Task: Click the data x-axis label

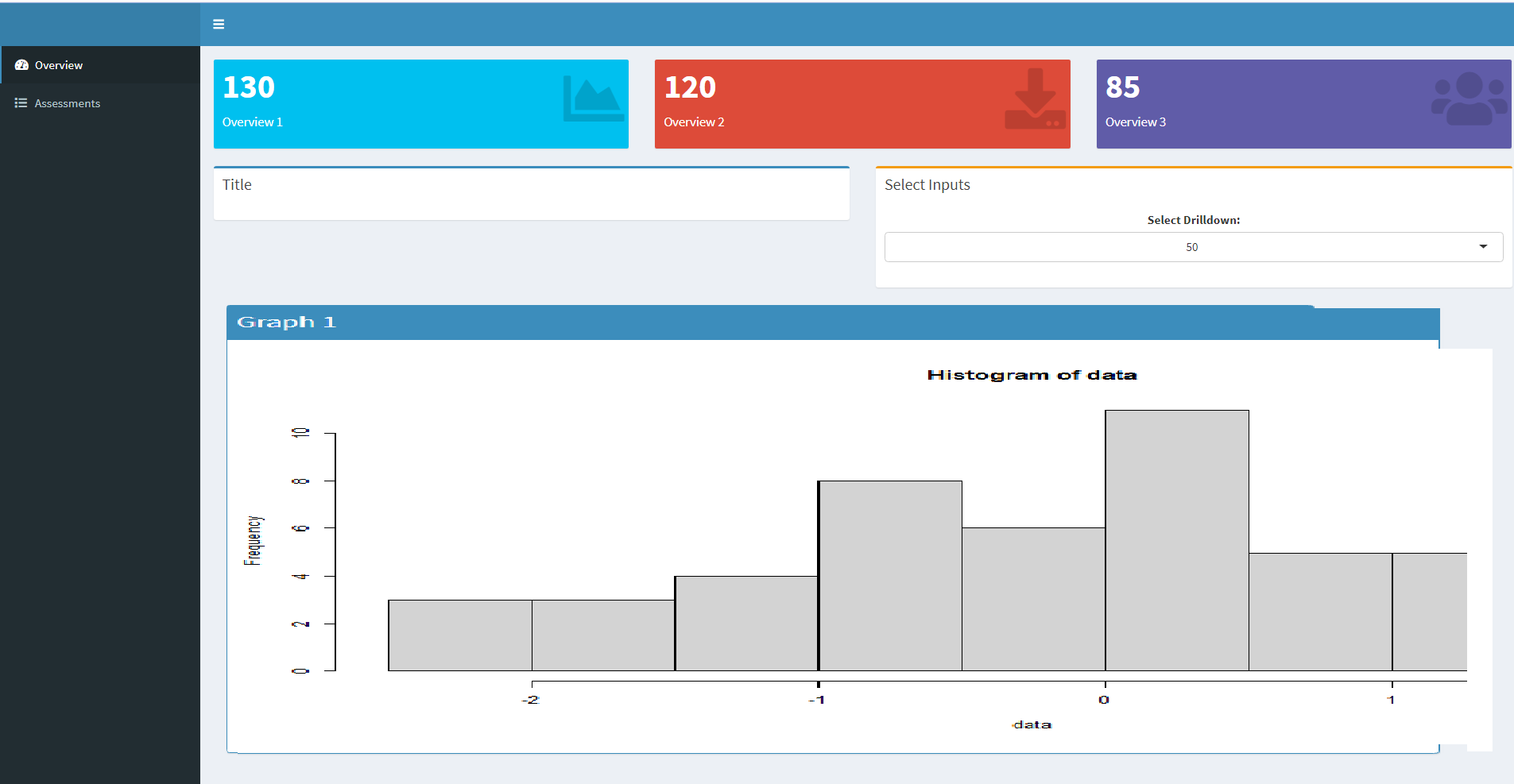Action: click(1032, 724)
